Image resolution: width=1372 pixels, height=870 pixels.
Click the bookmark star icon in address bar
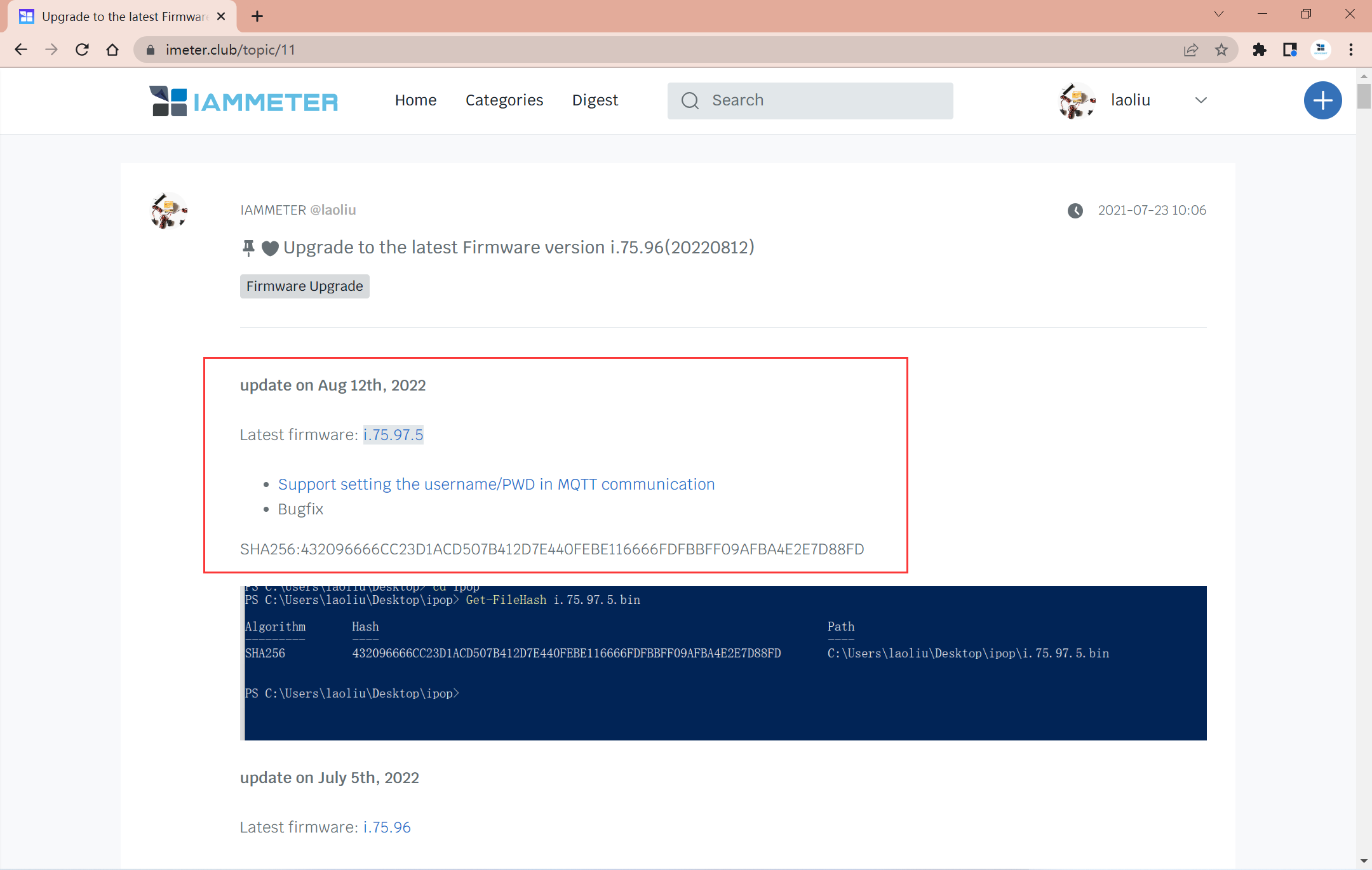tap(1221, 50)
